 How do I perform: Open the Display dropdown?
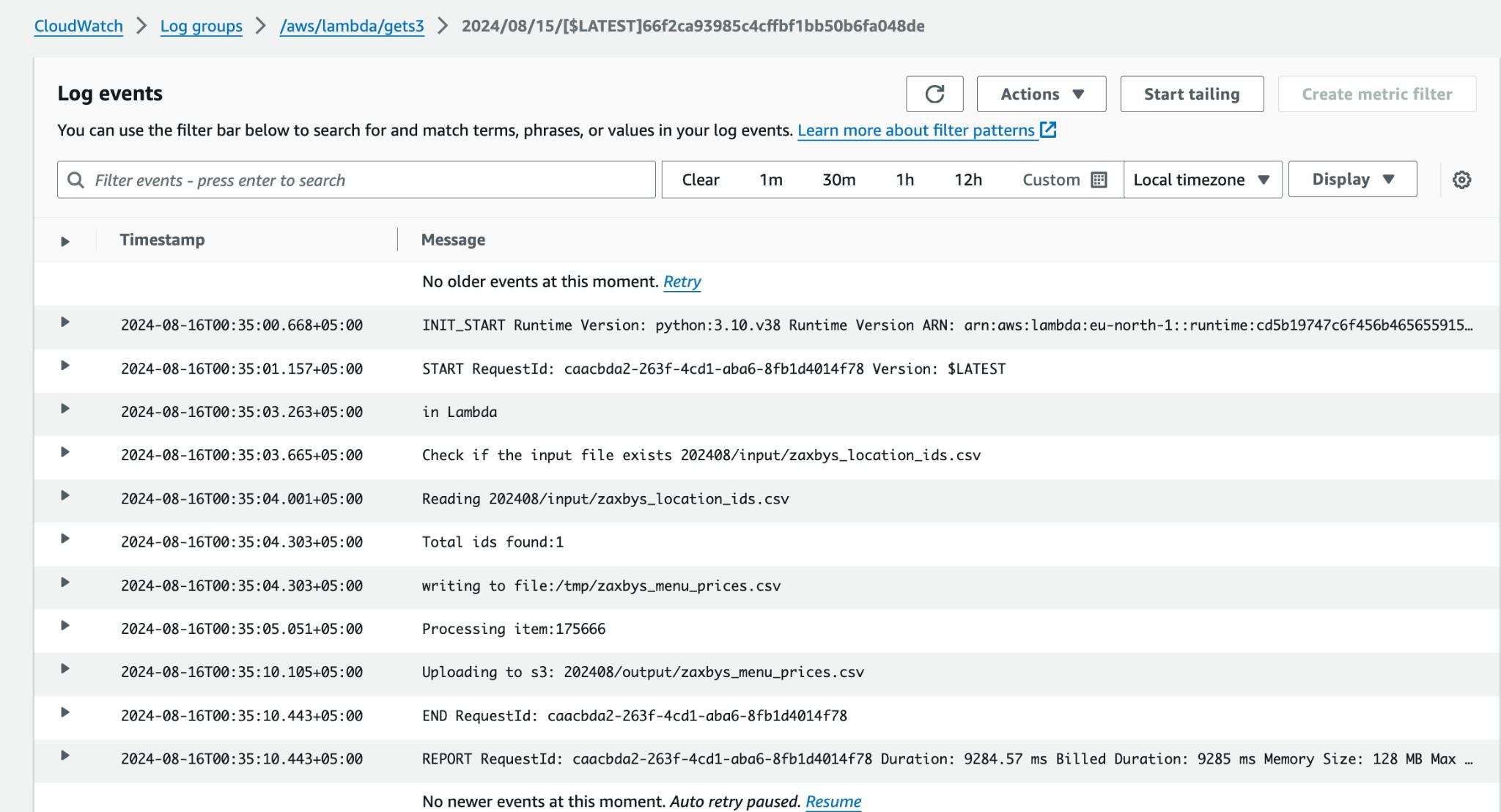(x=1352, y=180)
